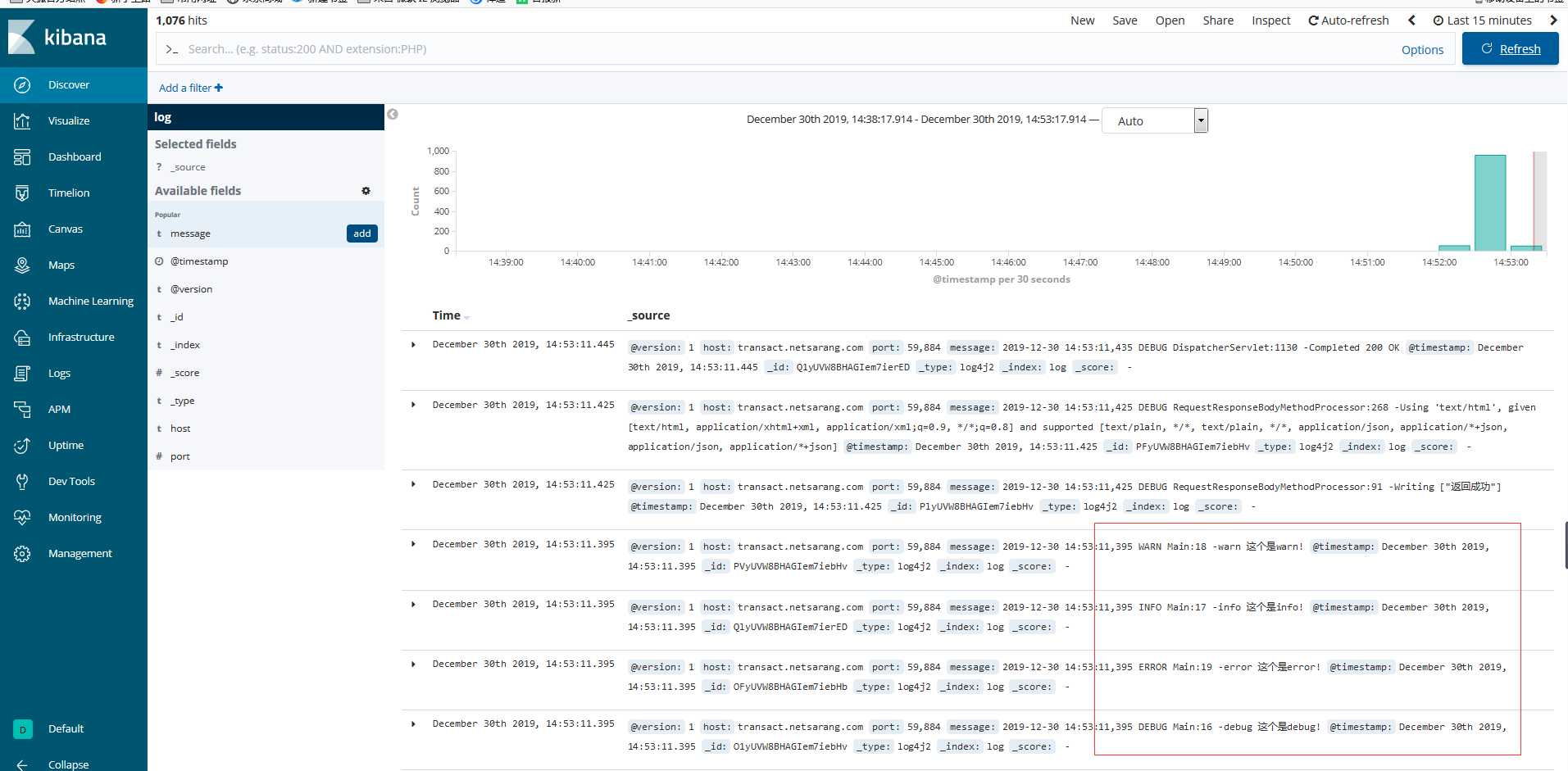Viewport: 1568px width, 771px height.
Task: Expand the row with Writing 返回成功 message
Action: (x=413, y=484)
